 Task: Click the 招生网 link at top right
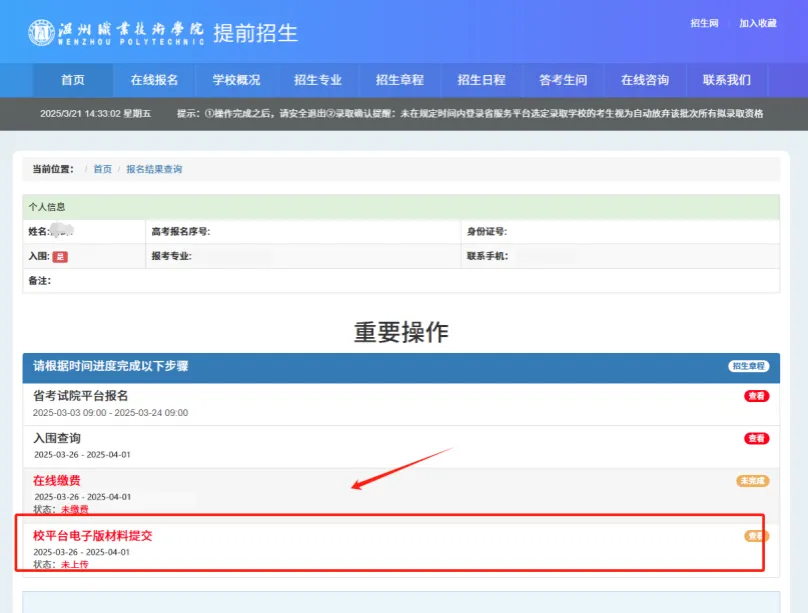704,23
